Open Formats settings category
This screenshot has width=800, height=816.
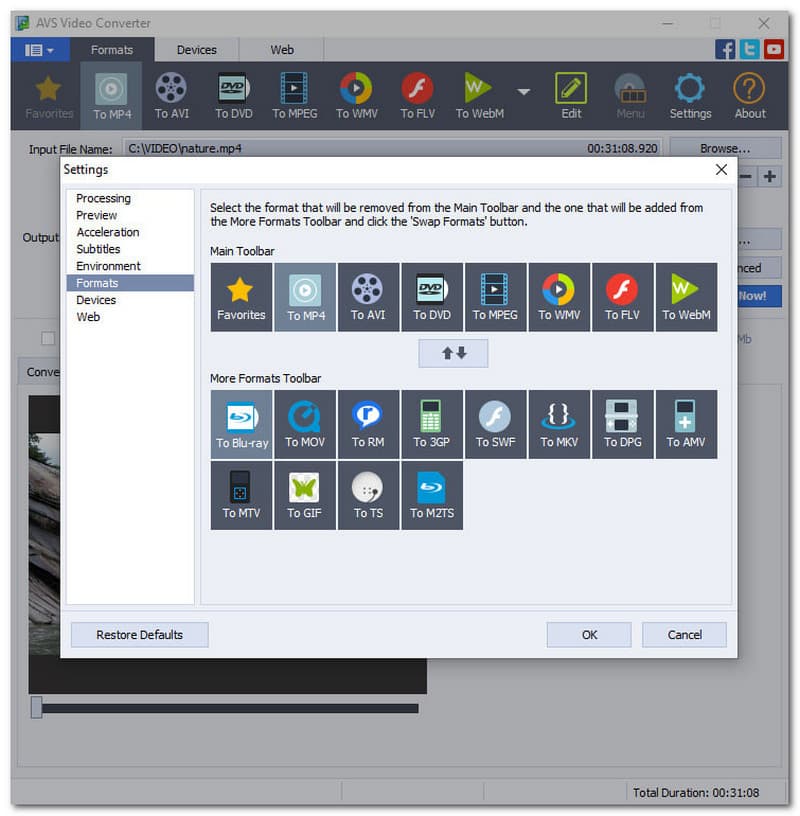(x=130, y=283)
